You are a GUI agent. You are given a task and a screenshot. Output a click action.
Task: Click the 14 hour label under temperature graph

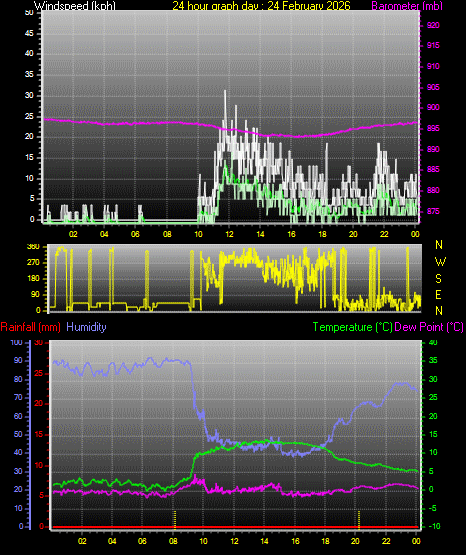[x=264, y=541]
